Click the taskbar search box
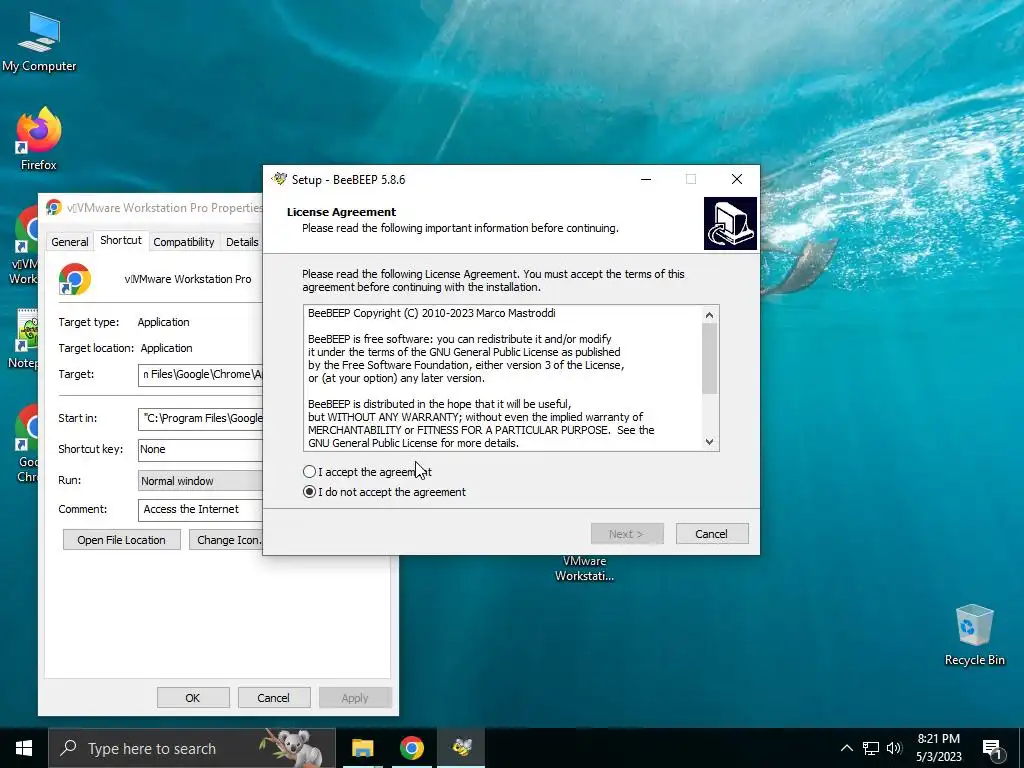Viewport: 1024px width, 768px height. 192,748
